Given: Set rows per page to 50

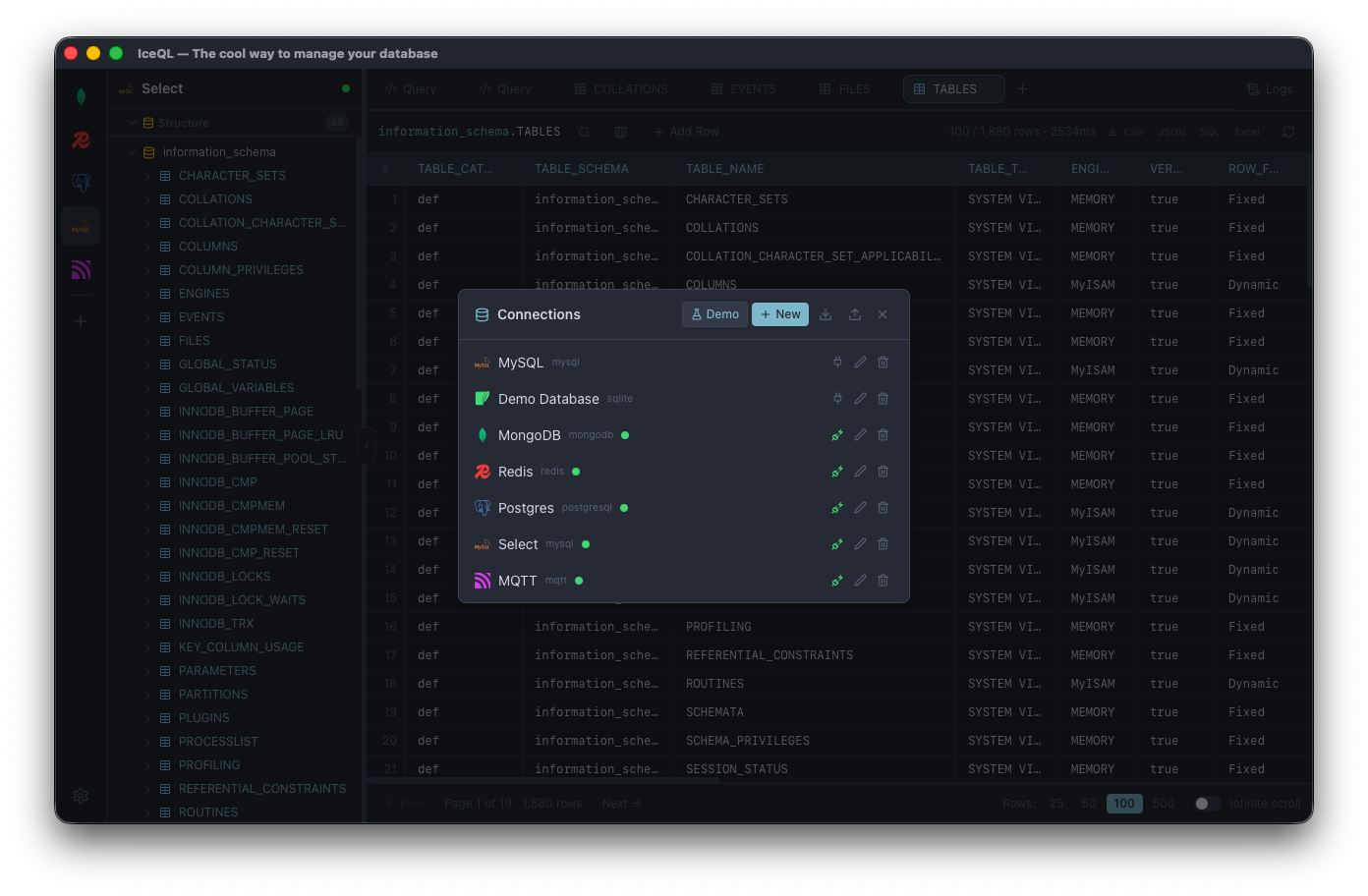Looking at the screenshot, I should point(1089,804).
